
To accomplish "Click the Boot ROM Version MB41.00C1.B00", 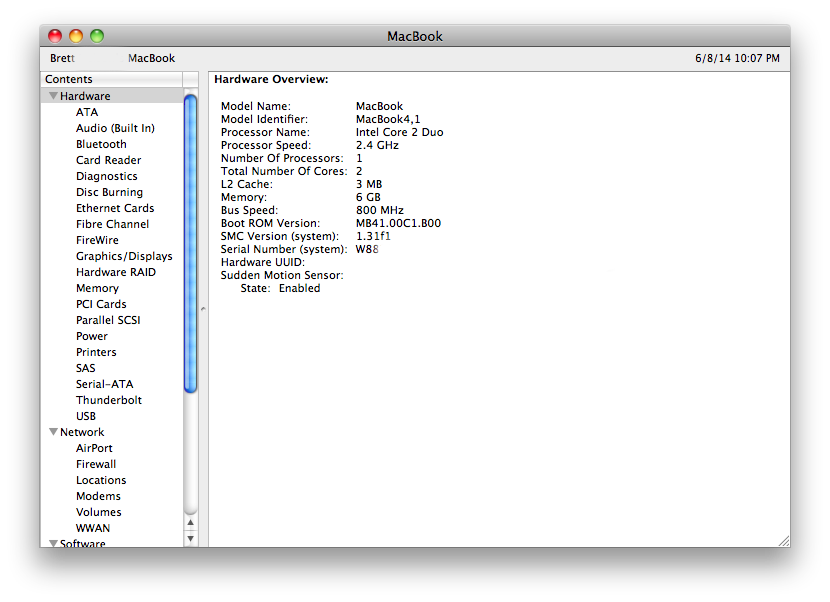I will (x=398, y=223).
